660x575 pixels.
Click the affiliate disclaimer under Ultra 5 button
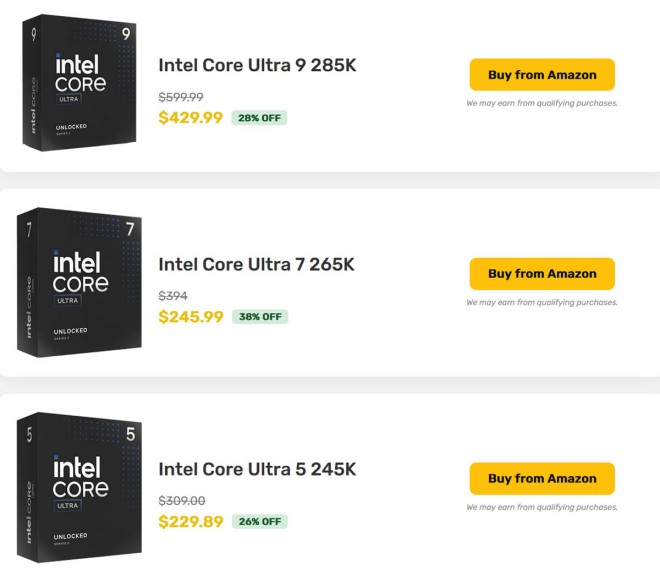(542, 507)
